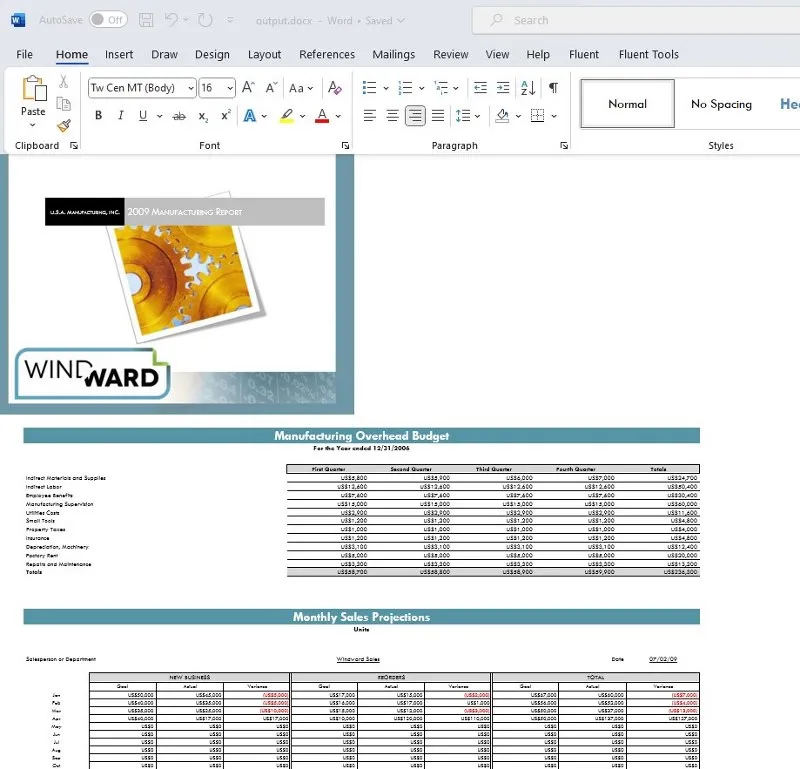Viewport: 800px width, 769px height.
Task: Open the font name dropdown
Action: [190, 88]
